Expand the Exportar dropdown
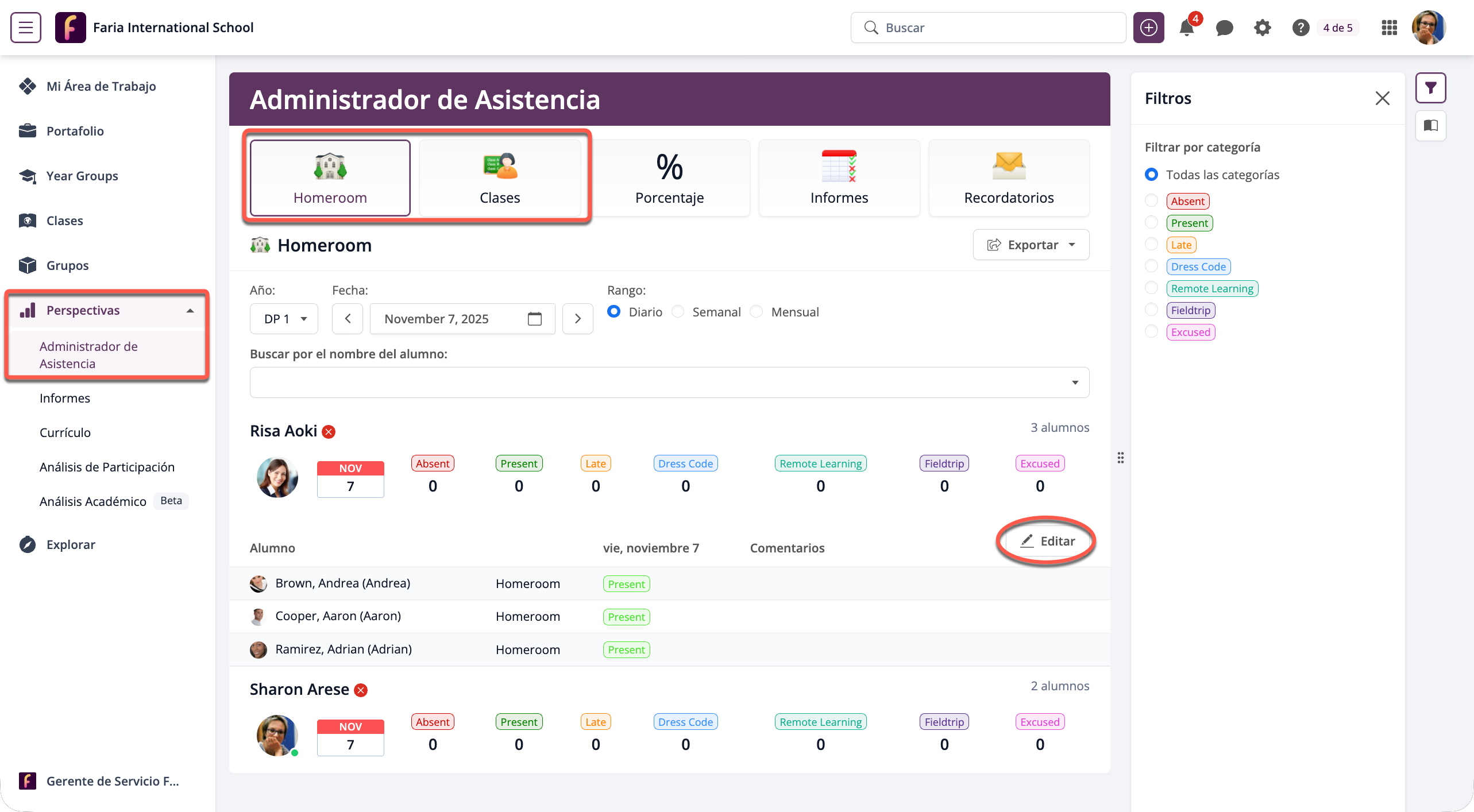1474x812 pixels. 1031,245
